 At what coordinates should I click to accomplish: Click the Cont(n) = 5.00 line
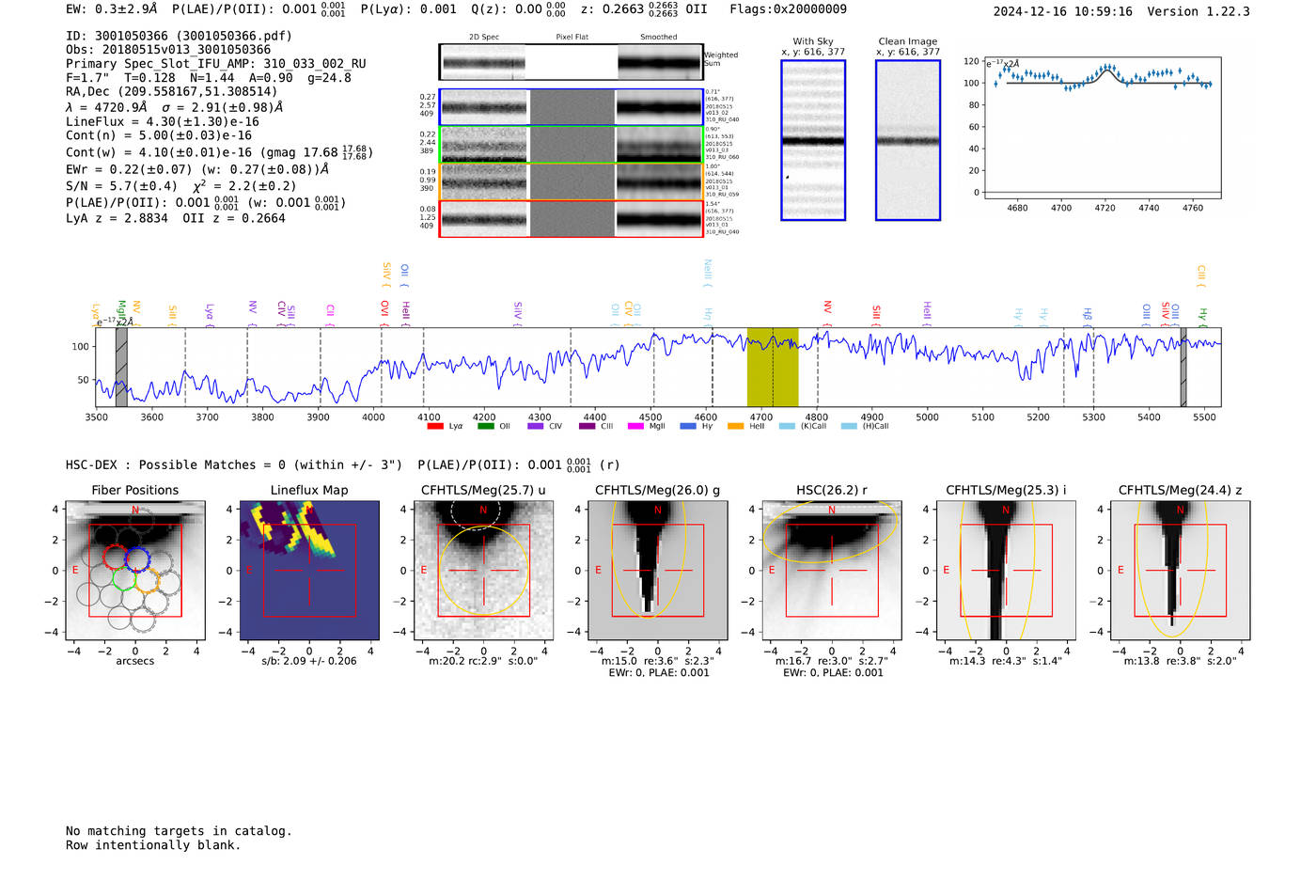[159, 135]
